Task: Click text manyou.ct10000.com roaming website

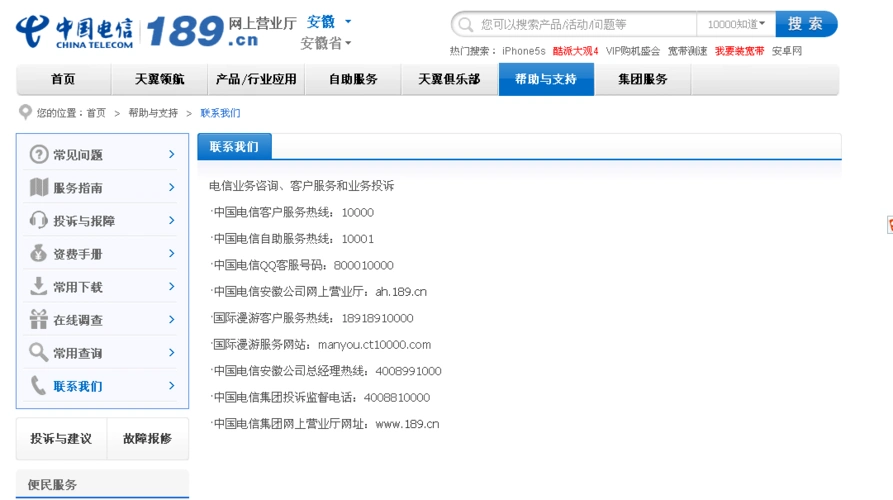Action: click(374, 345)
